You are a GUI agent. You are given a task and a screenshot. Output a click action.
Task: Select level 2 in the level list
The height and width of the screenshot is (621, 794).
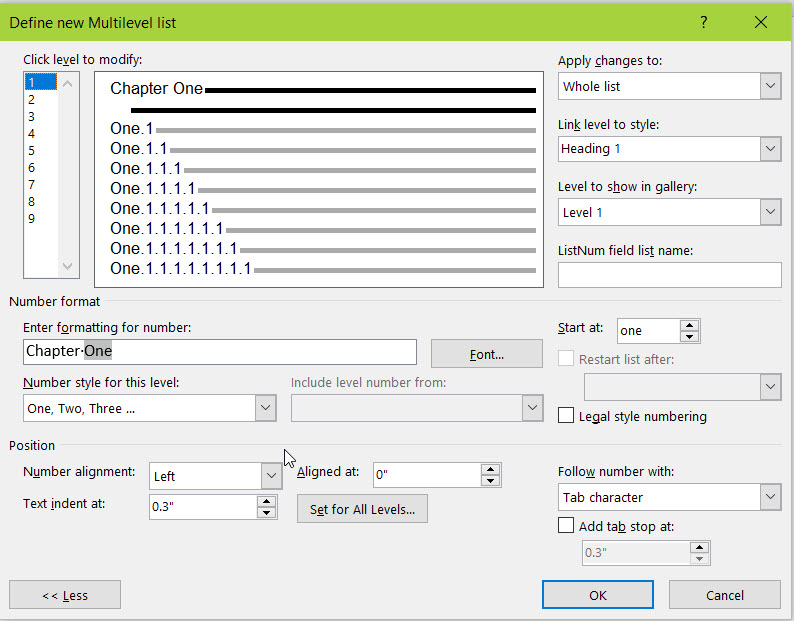click(x=41, y=99)
